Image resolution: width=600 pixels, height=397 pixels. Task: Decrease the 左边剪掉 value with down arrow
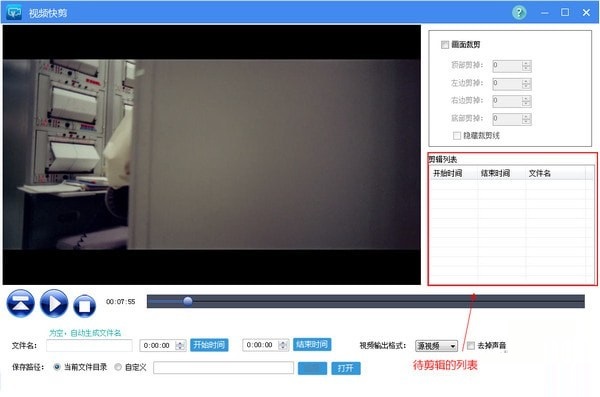[x=527, y=87]
